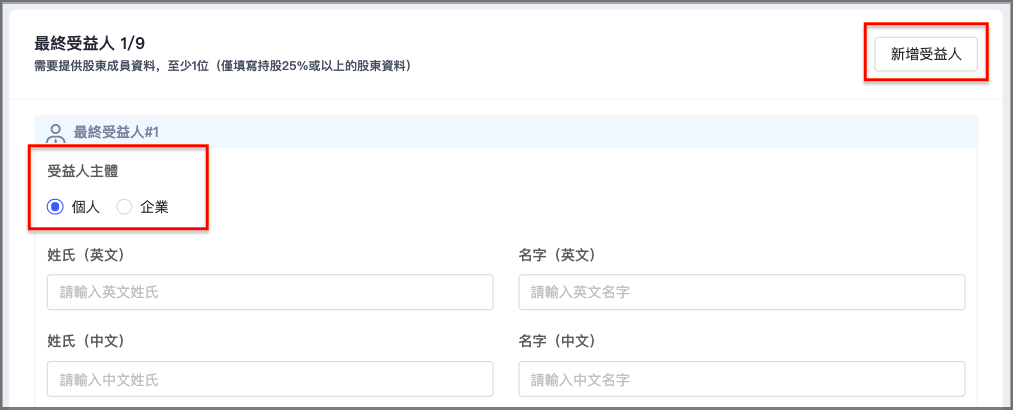Collapse the 最終受益人#1 section header
Screen dimensions: 1013x410
click(x=506, y=132)
